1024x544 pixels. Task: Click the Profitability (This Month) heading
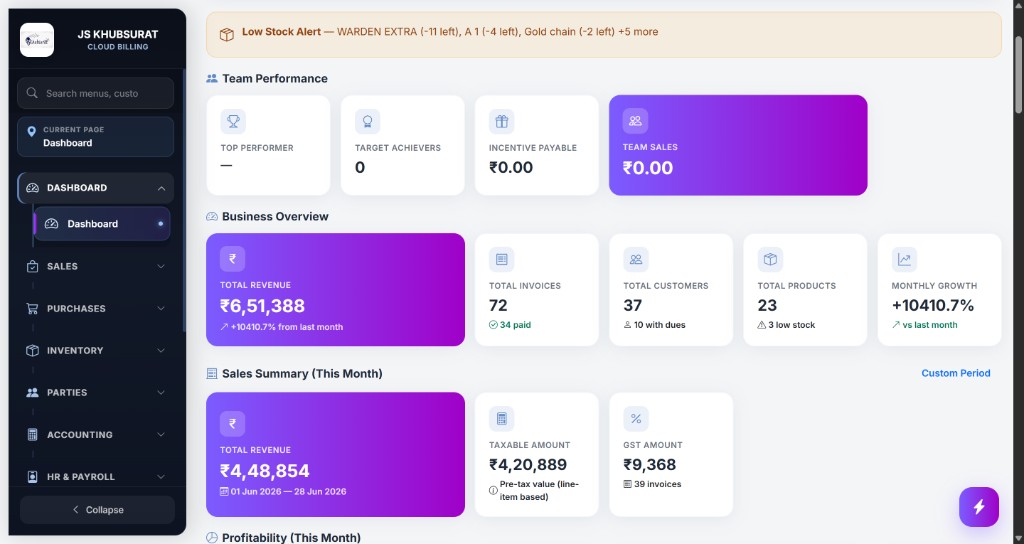coord(291,537)
